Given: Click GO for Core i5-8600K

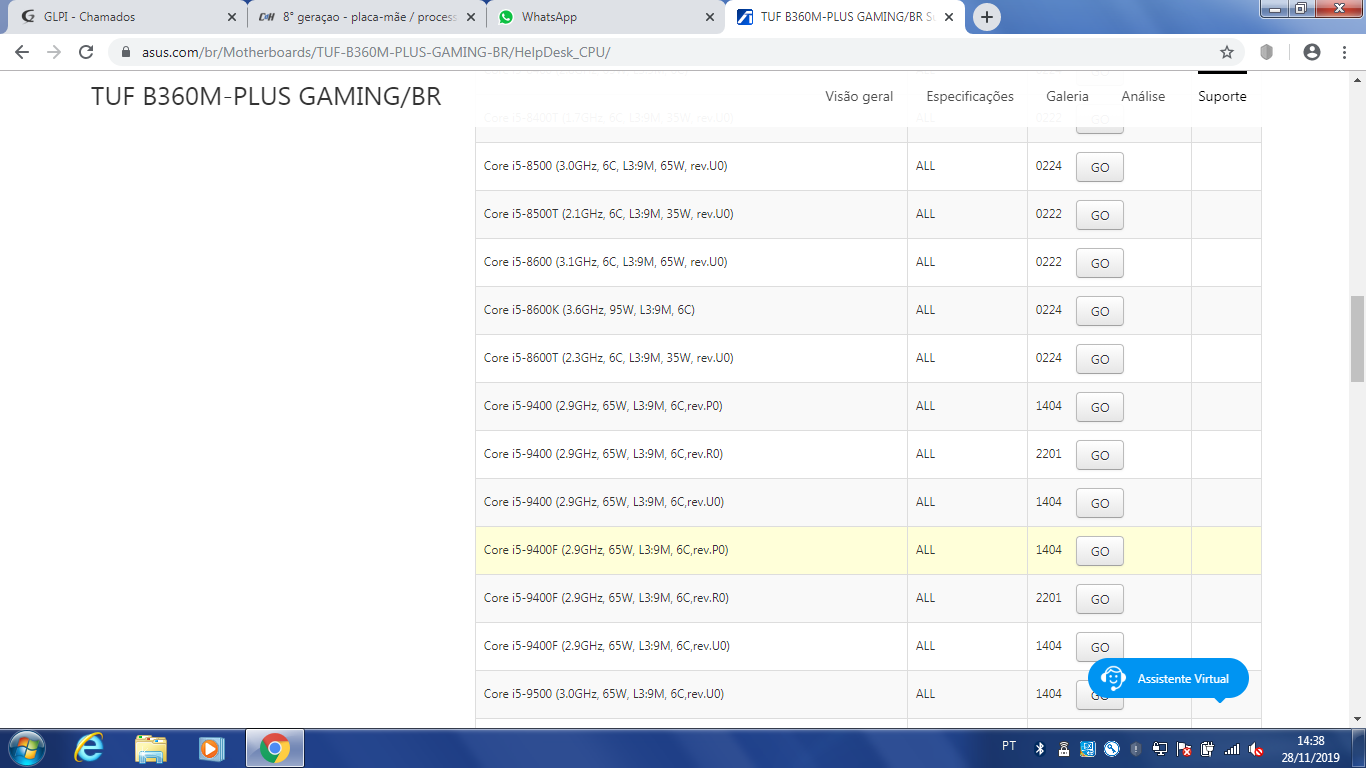Looking at the screenshot, I should pyautogui.click(x=1100, y=311).
